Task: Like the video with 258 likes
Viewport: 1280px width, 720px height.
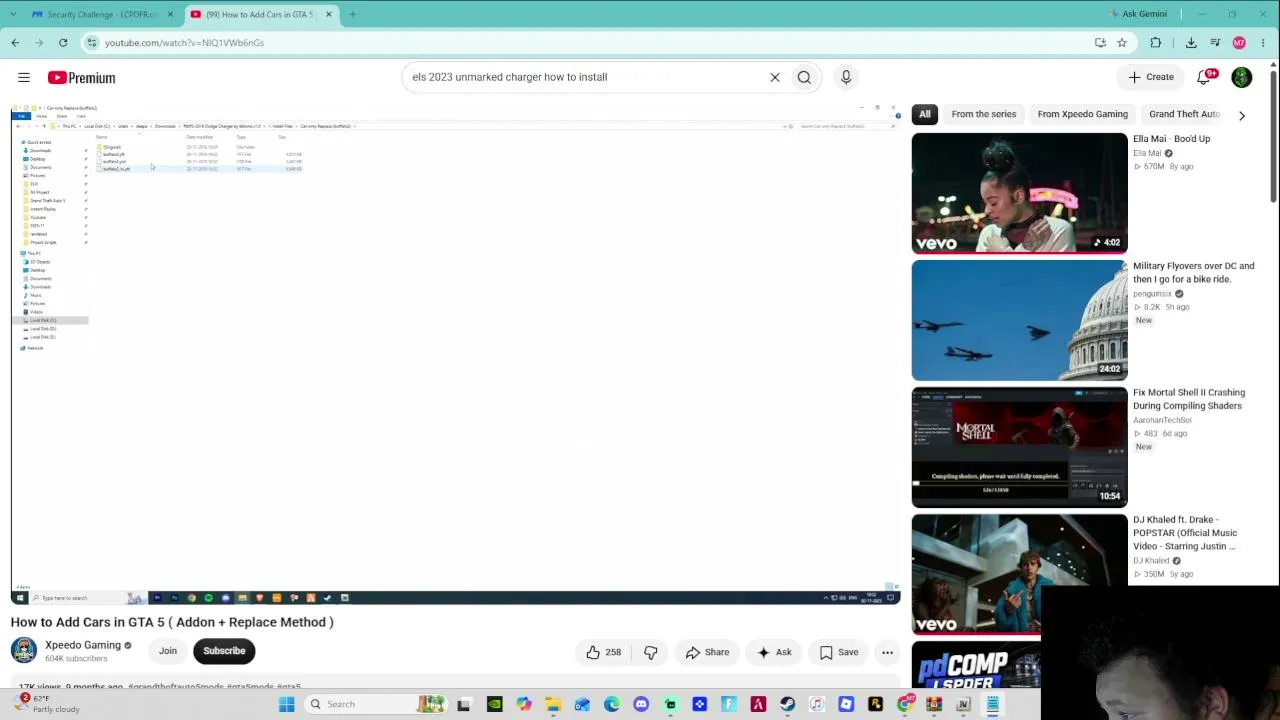Action: [603, 652]
